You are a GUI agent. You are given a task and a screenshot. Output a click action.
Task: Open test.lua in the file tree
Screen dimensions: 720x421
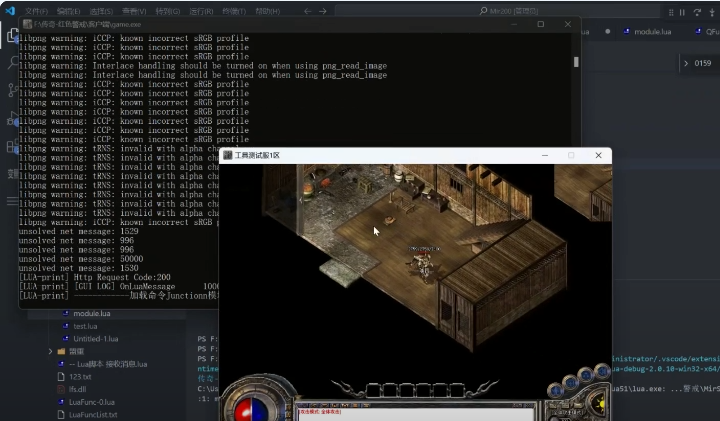pos(85,326)
